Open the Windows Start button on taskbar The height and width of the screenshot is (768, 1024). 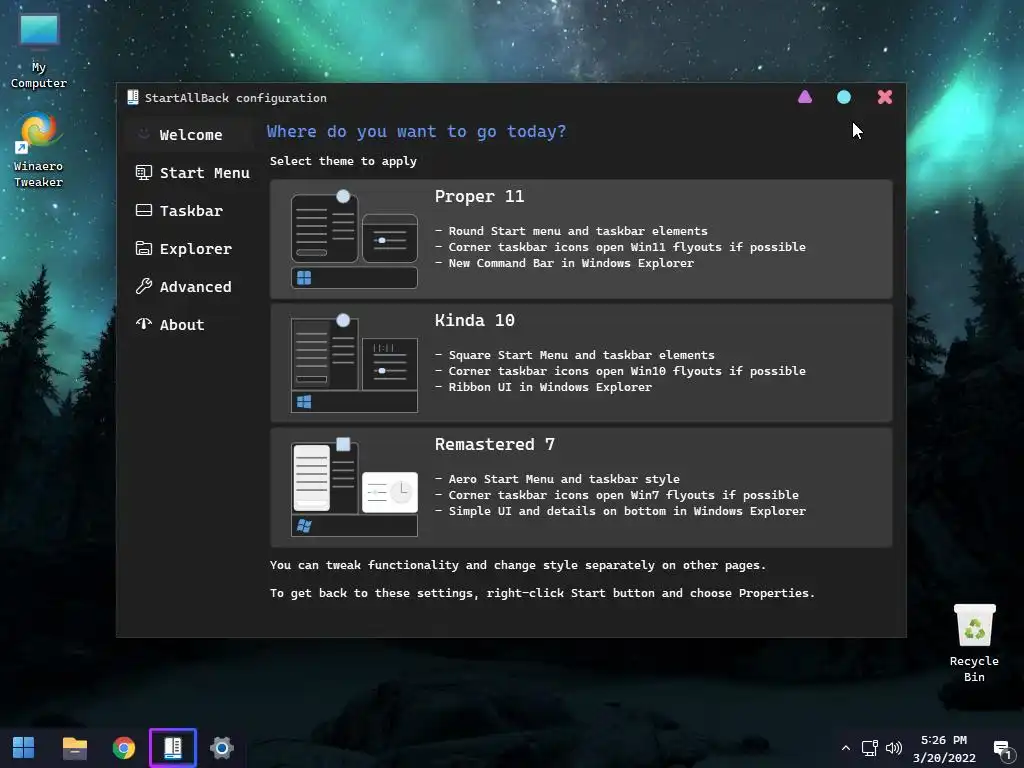(x=24, y=748)
